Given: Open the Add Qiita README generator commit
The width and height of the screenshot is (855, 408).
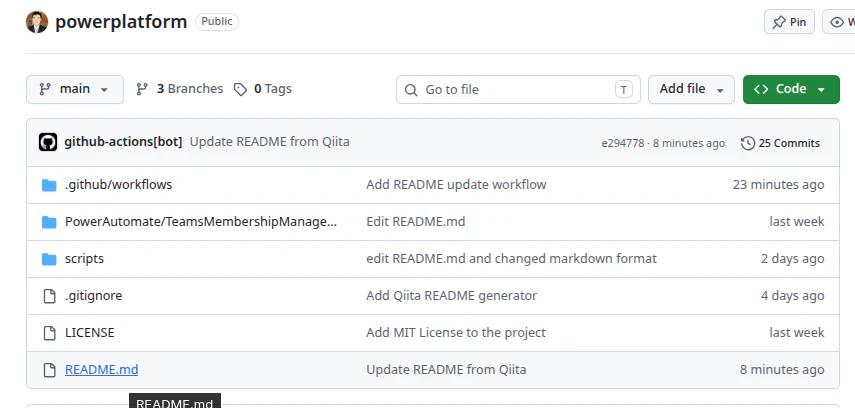Looking at the screenshot, I should coord(451,296).
